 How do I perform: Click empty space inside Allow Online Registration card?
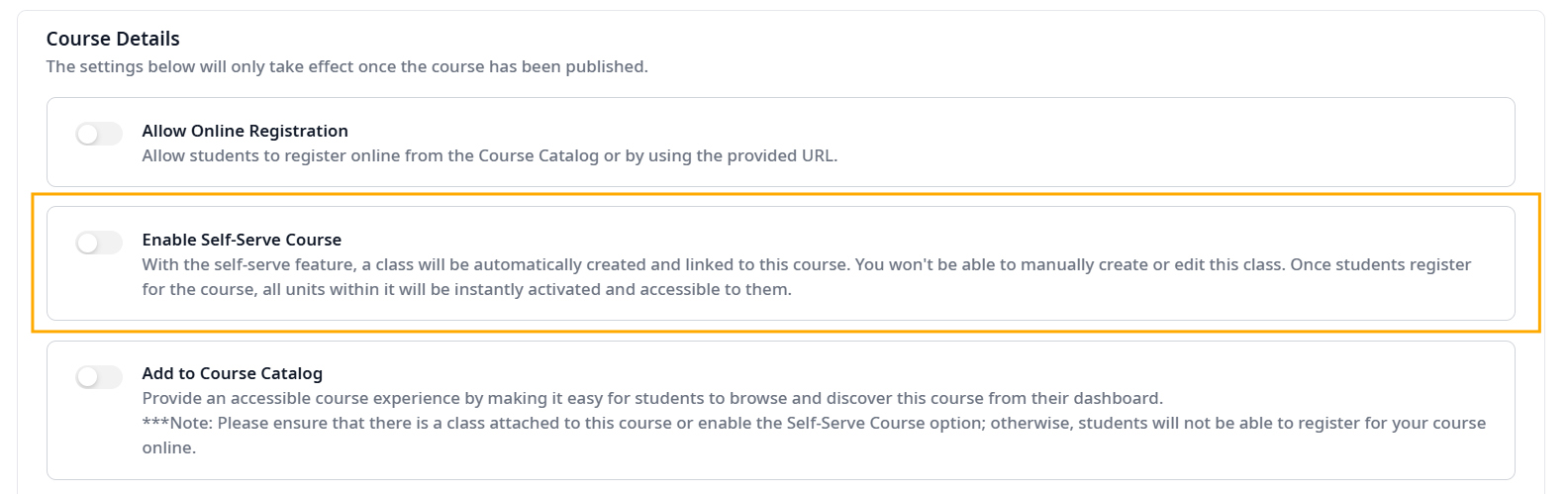1188,142
